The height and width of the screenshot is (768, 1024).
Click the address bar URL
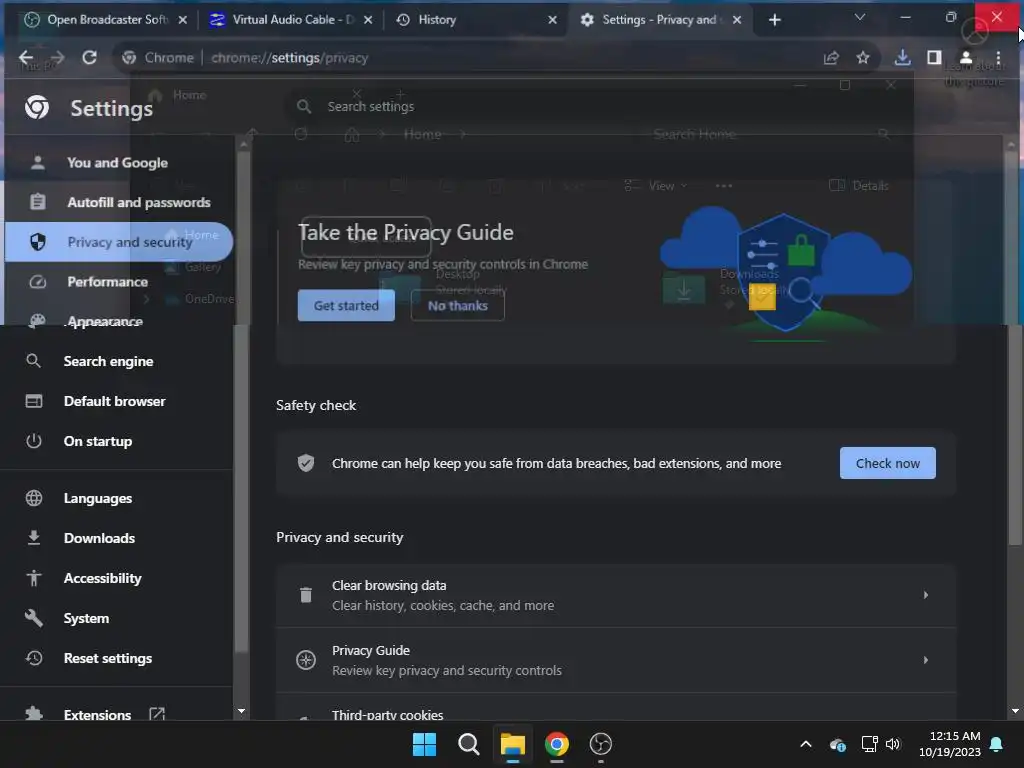click(289, 57)
